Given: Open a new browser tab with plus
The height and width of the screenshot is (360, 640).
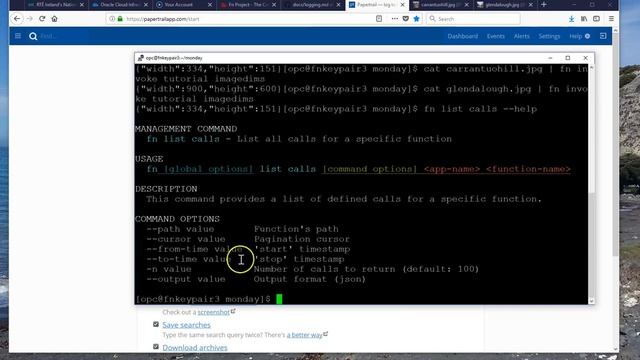Looking at the screenshot, I should click(x=544, y=5).
